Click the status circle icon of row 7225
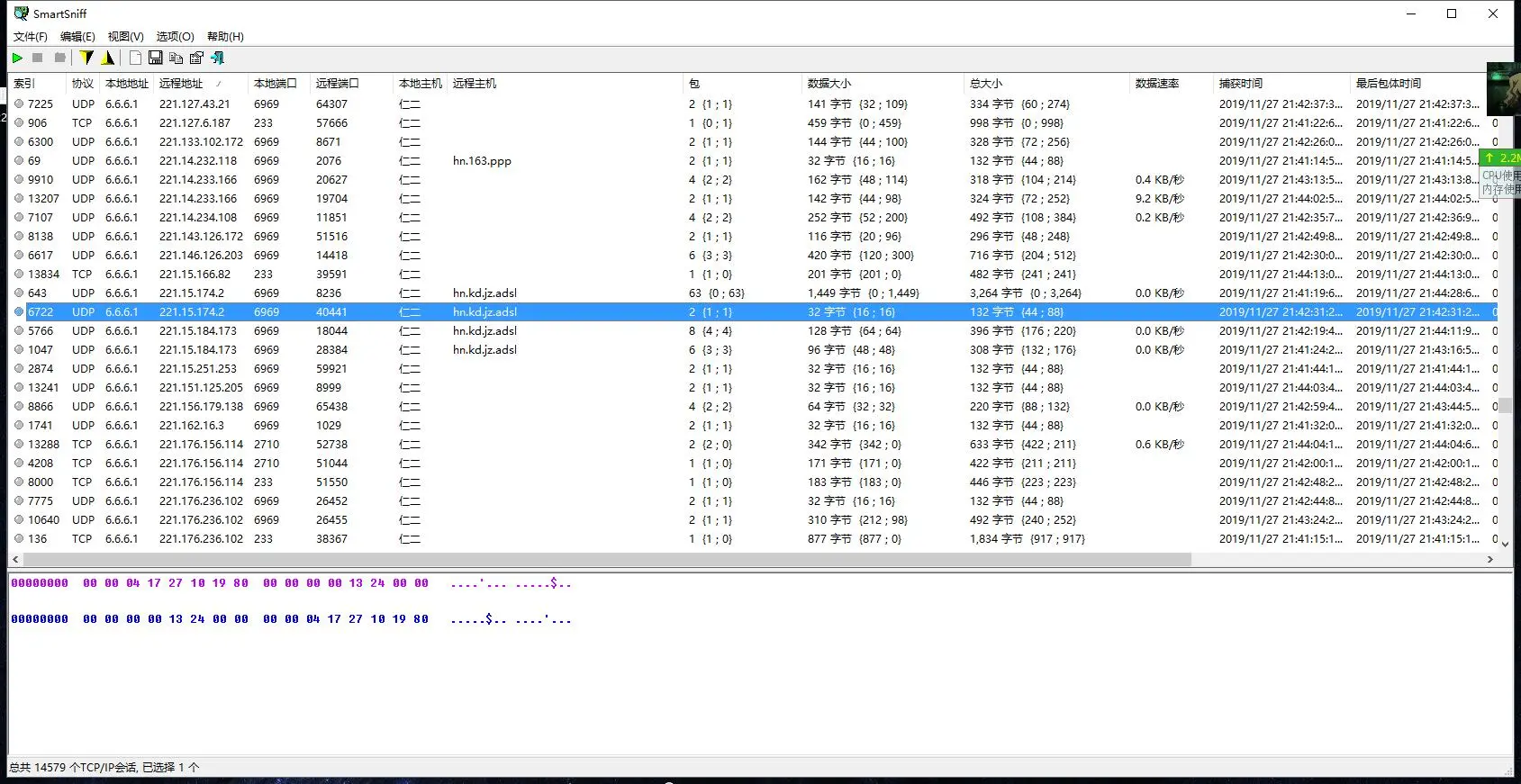 coord(19,104)
